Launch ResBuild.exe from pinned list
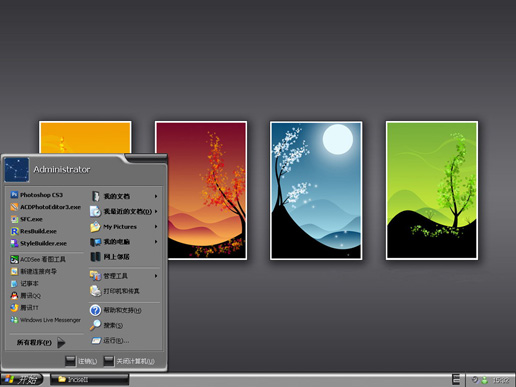Screen dimensions: 516x387 click(x=33, y=231)
